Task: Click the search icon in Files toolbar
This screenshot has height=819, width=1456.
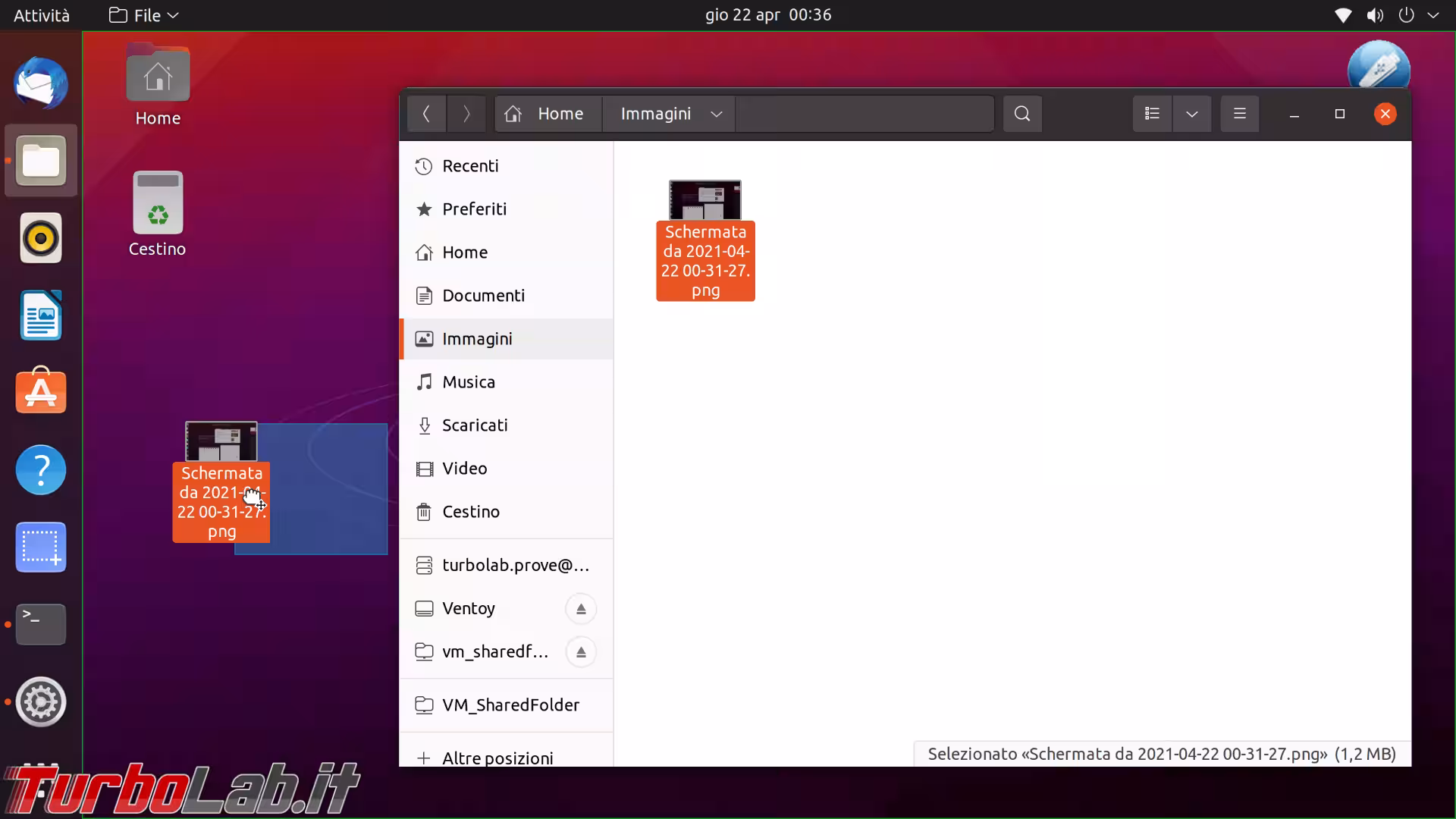Action: point(1021,114)
